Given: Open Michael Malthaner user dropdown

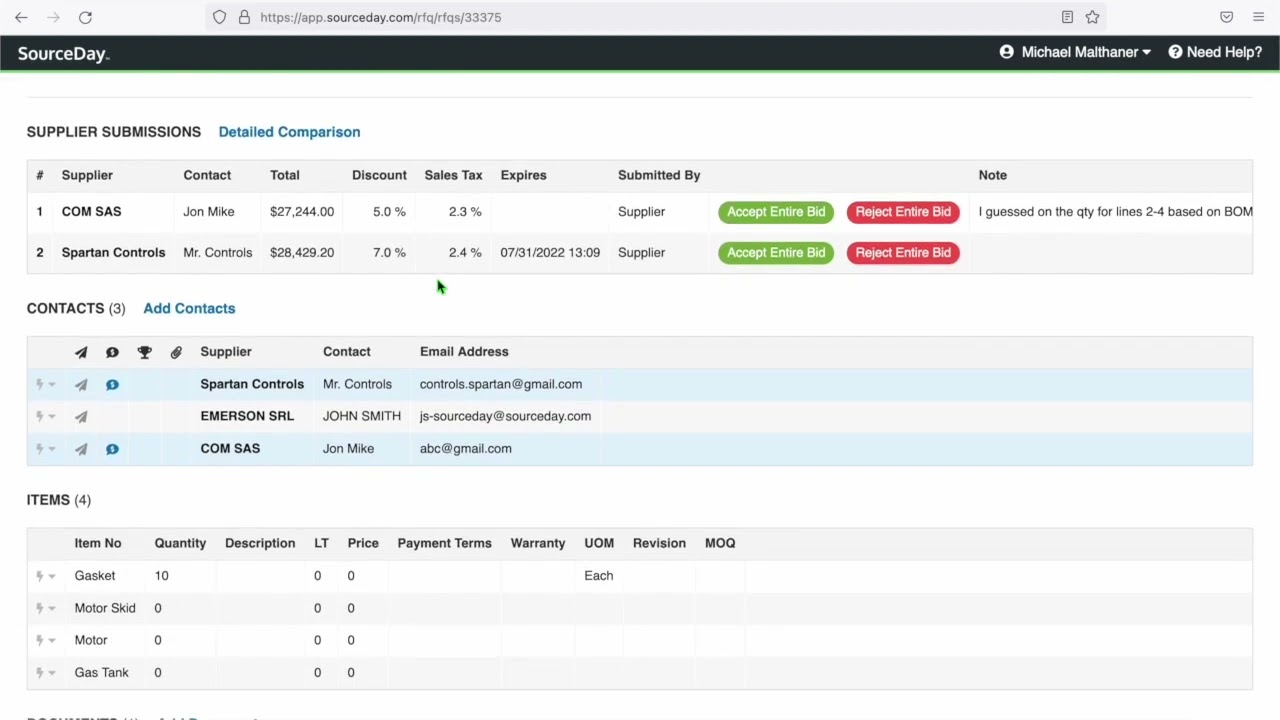Looking at the screenshot, I should pos(1086,52).
